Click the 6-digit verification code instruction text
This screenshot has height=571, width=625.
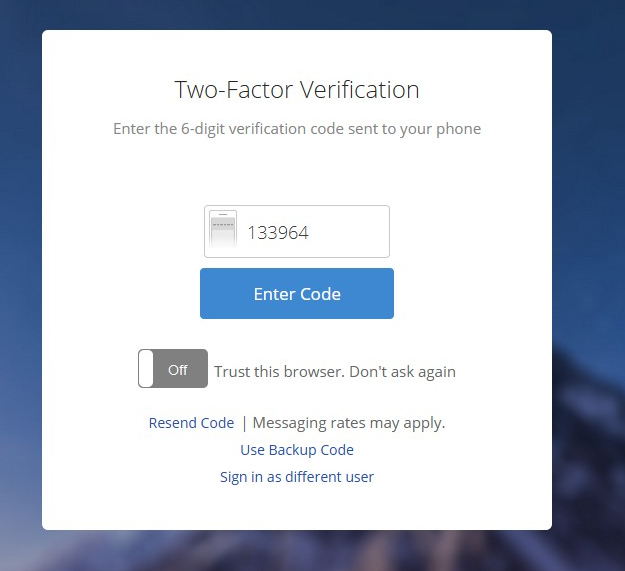click(x=297, y=129)
